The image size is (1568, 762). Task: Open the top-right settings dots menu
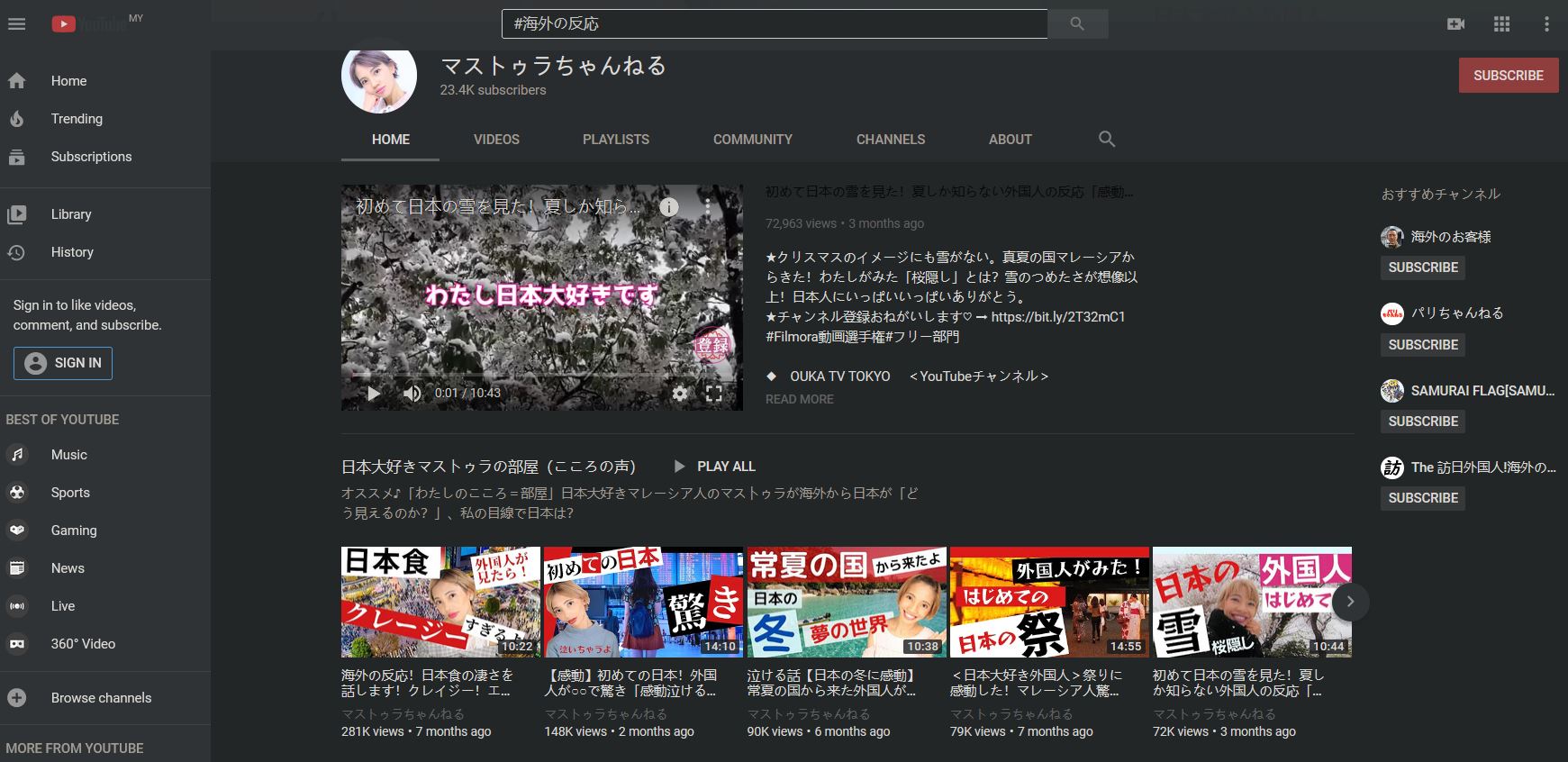click(1546, 24)
